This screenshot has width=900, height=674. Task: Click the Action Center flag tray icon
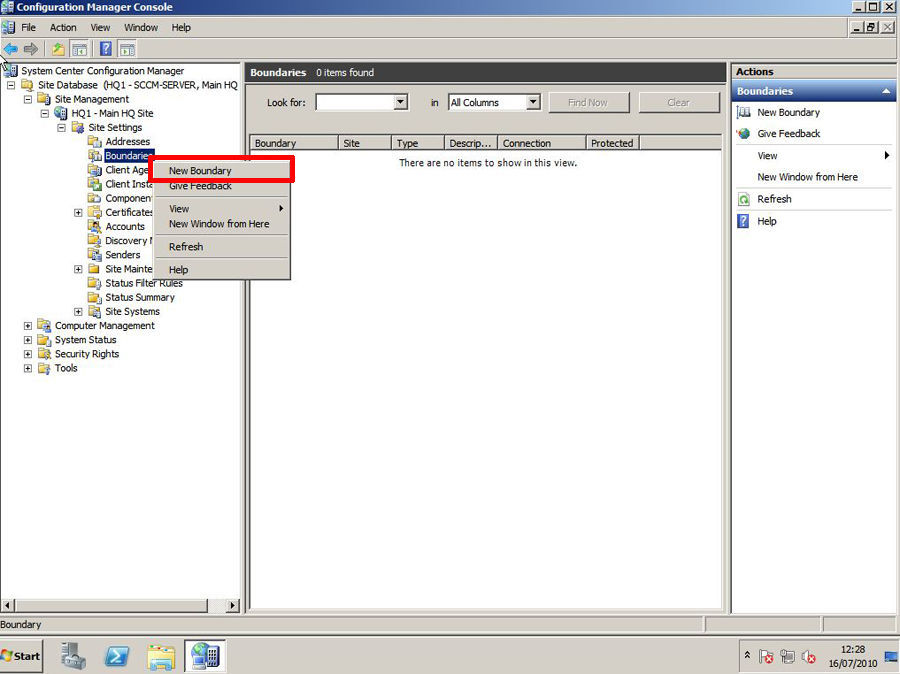766,656
